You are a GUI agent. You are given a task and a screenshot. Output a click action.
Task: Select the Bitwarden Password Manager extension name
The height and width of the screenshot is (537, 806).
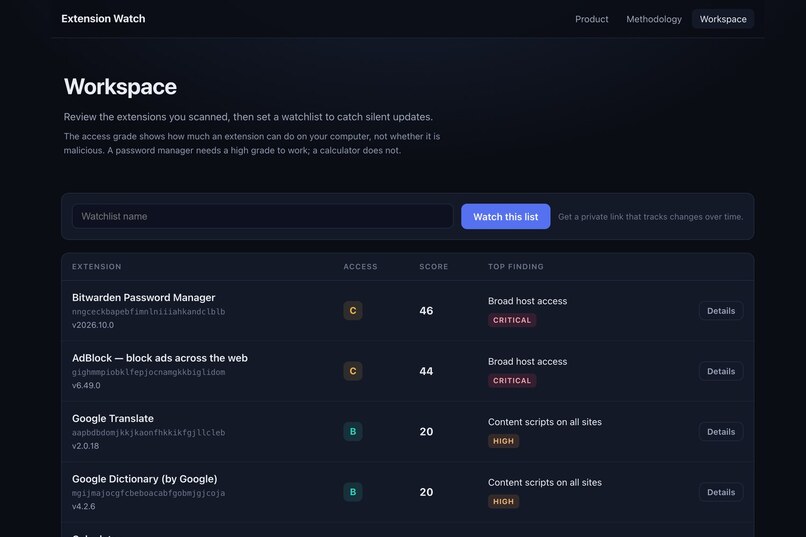[x=143, y=298]
